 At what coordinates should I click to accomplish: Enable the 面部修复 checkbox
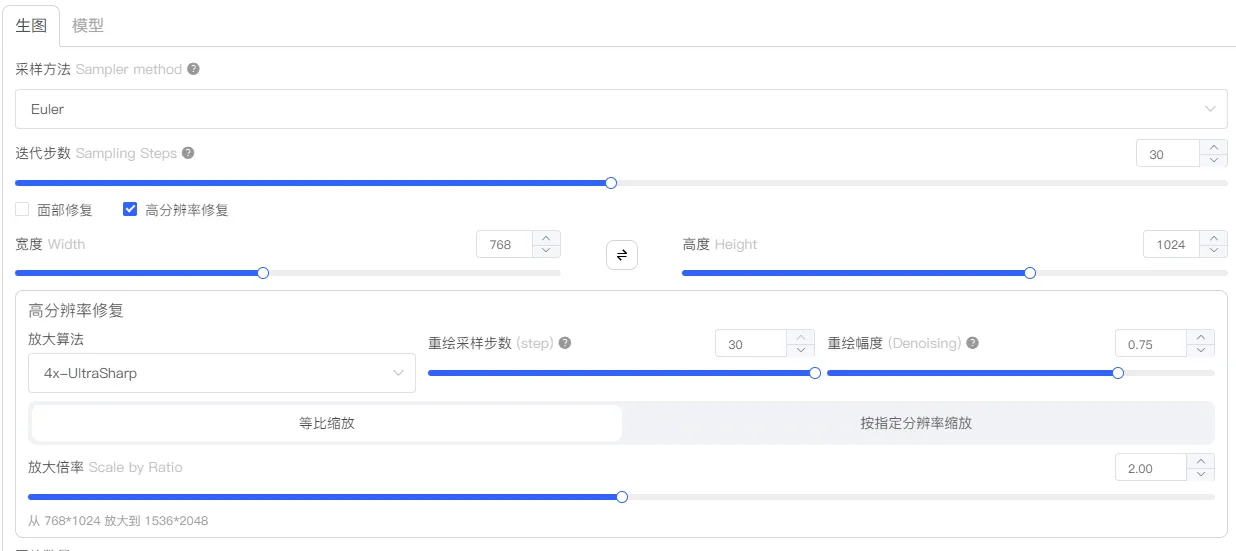(x=22, y=210)
